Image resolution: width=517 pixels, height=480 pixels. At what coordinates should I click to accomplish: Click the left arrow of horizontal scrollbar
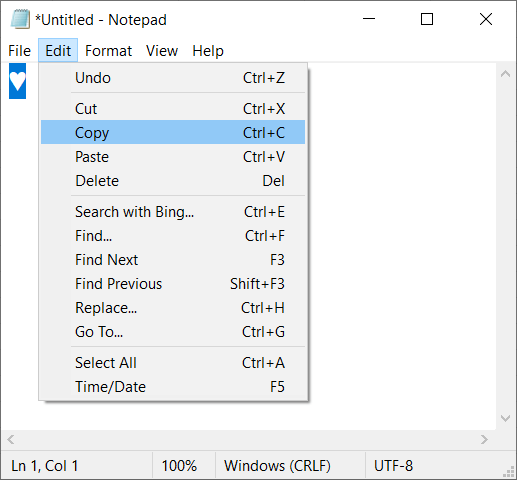point(11,439)
